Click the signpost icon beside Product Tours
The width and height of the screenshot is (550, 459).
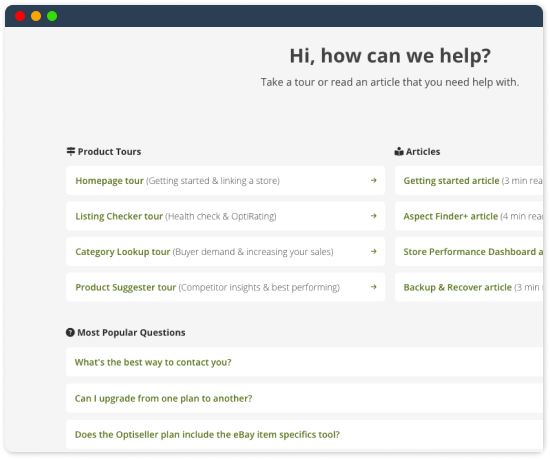71,151
